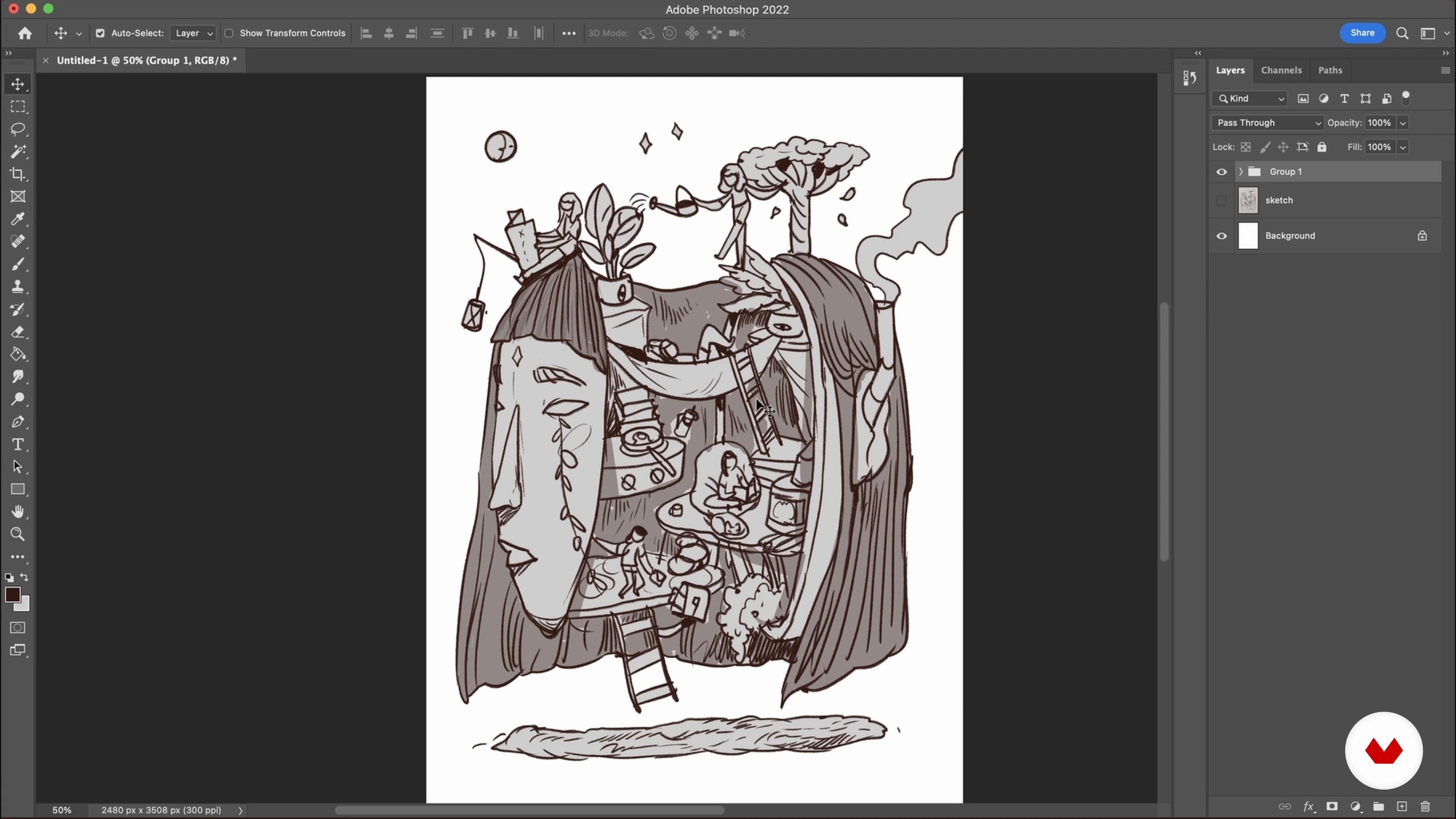Image resolution: width=1456 pixels, height=819 pixels.
Task: Swap foreground and background colors
Action: click(x=24, y=577)
